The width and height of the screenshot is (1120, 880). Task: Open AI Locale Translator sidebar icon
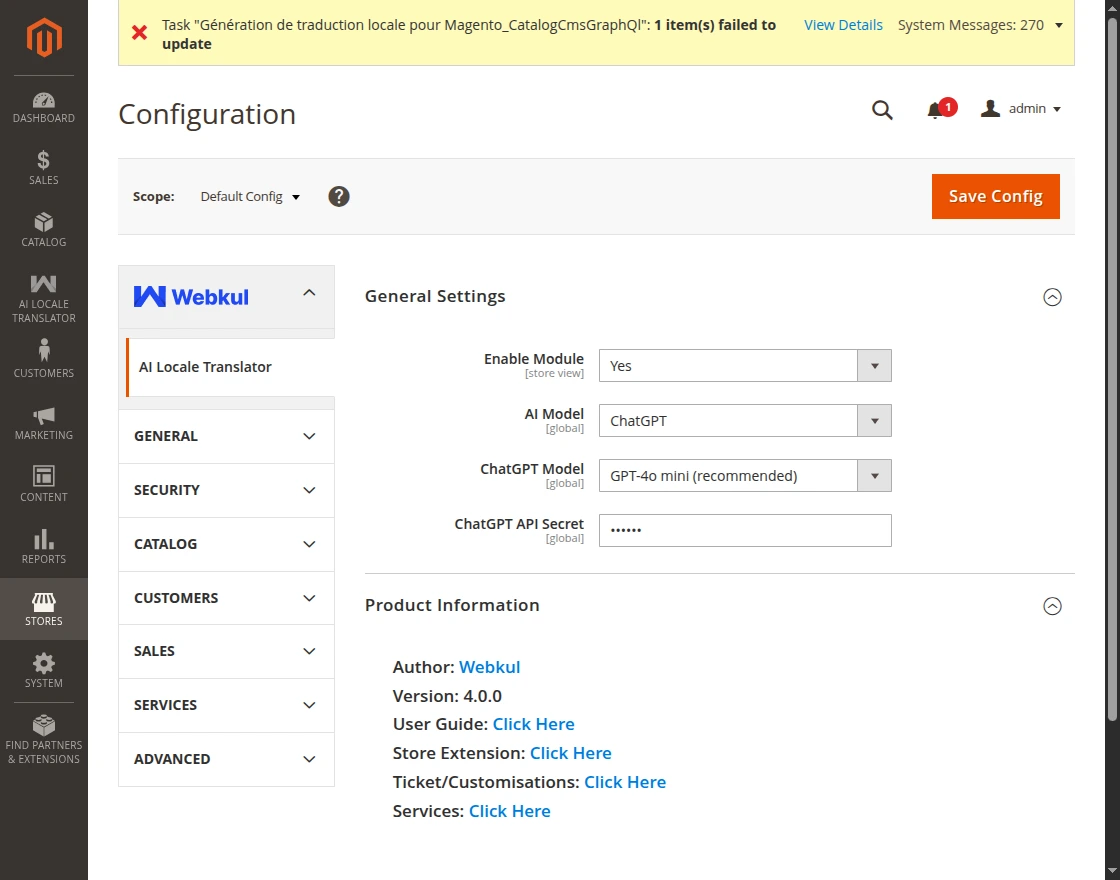tap(43, 297)
